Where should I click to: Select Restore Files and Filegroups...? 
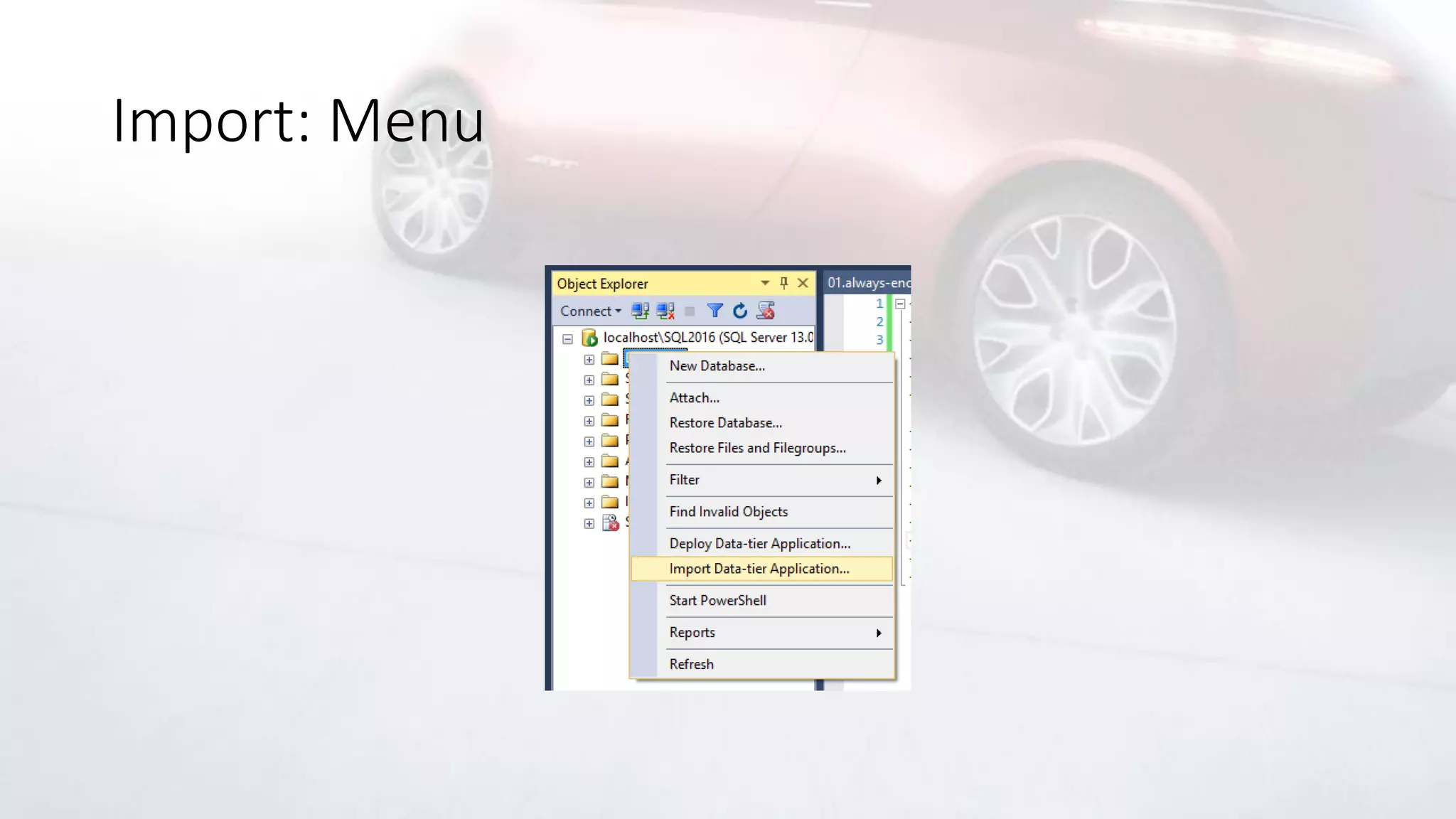click(762, 449)
